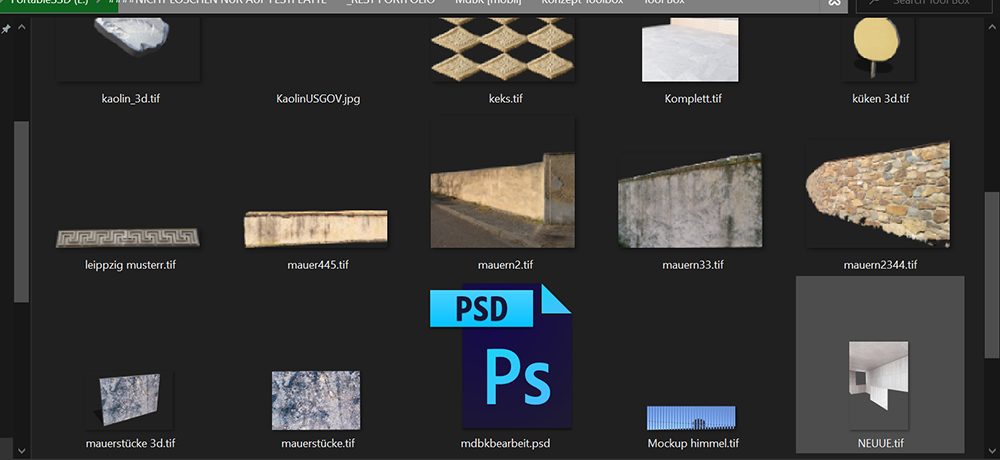Click the Search Tool box field

click(930, 4)
